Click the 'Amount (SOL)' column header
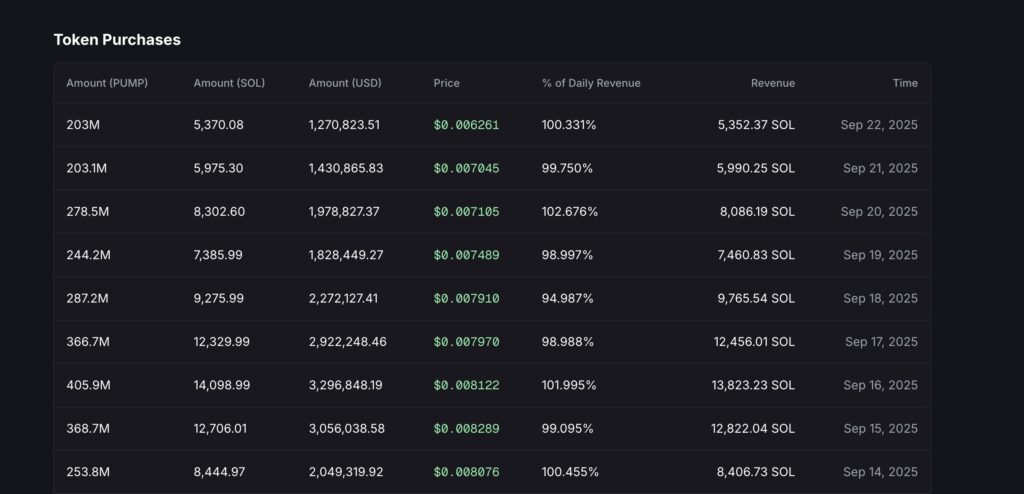 [229, 83]
